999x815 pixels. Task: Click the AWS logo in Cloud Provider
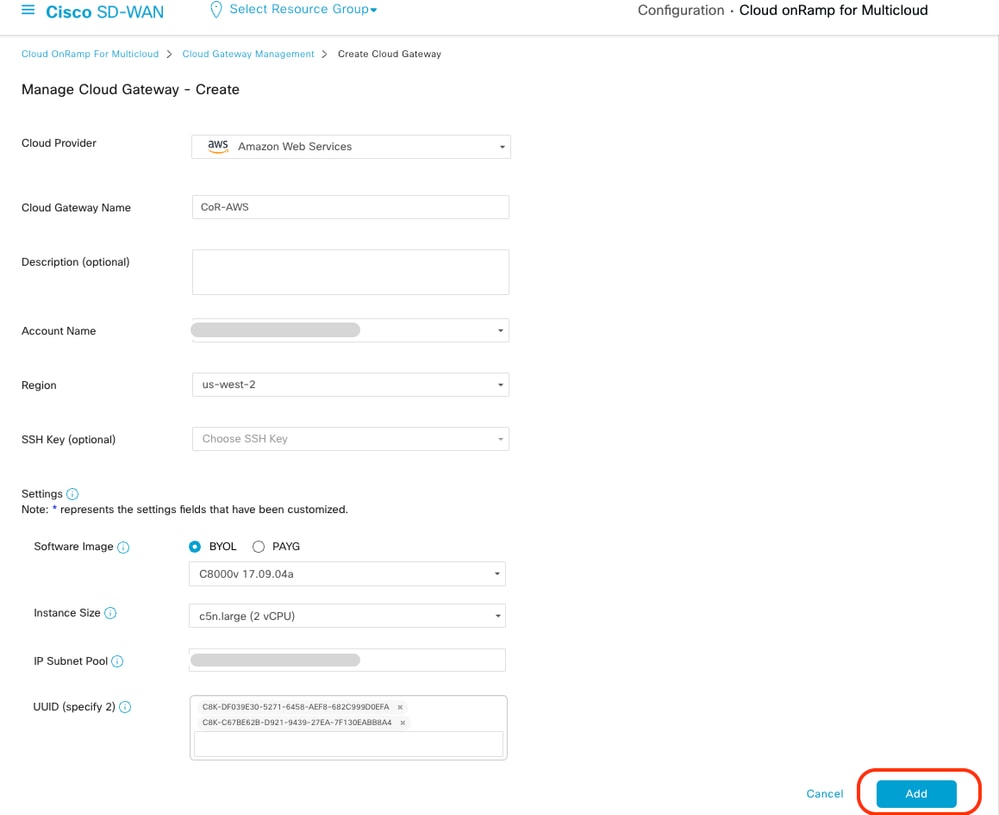[x=218, y=146]
